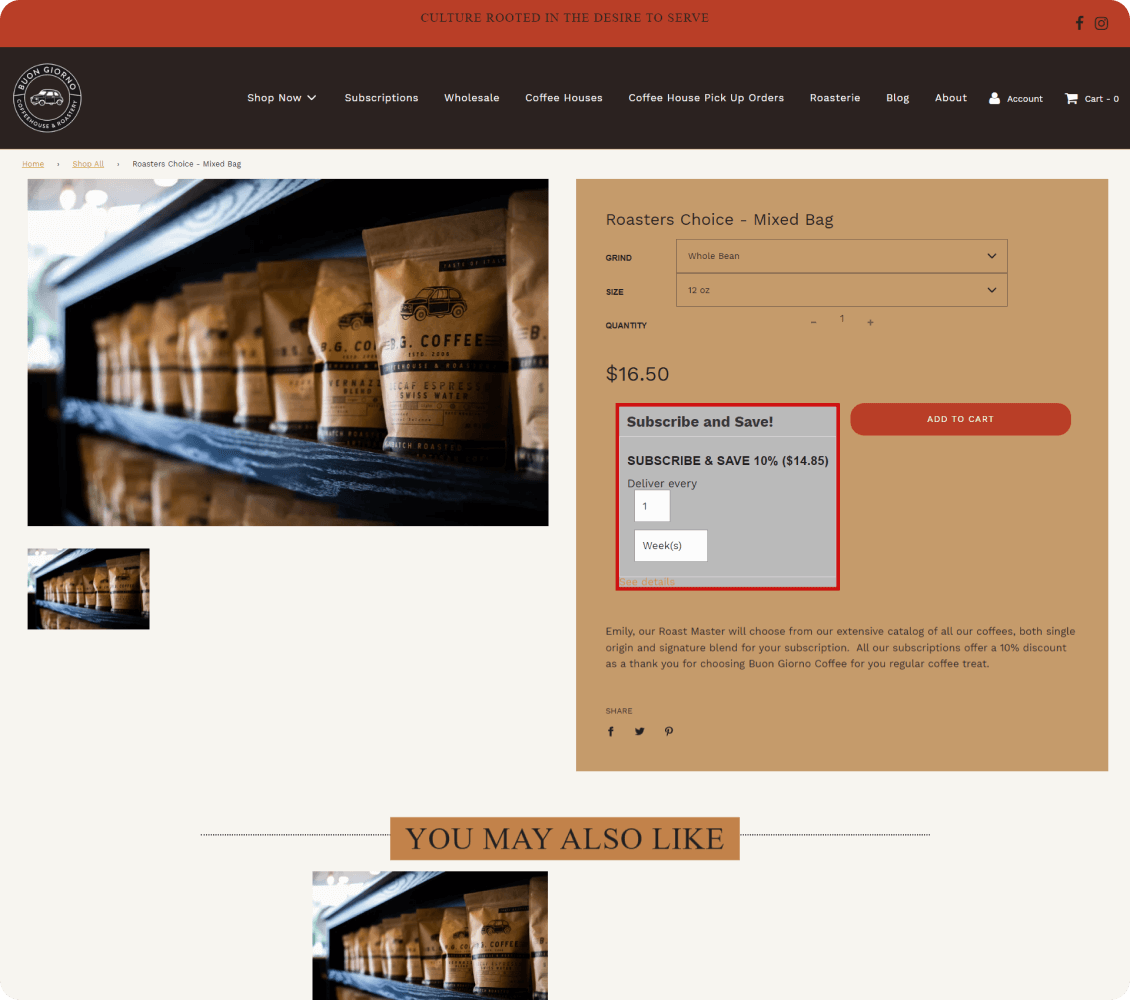Viewport: 1130px width, 1000px height.
Task: Click the Facebook icon in top banner
Action: click(x=1079, y=23)
